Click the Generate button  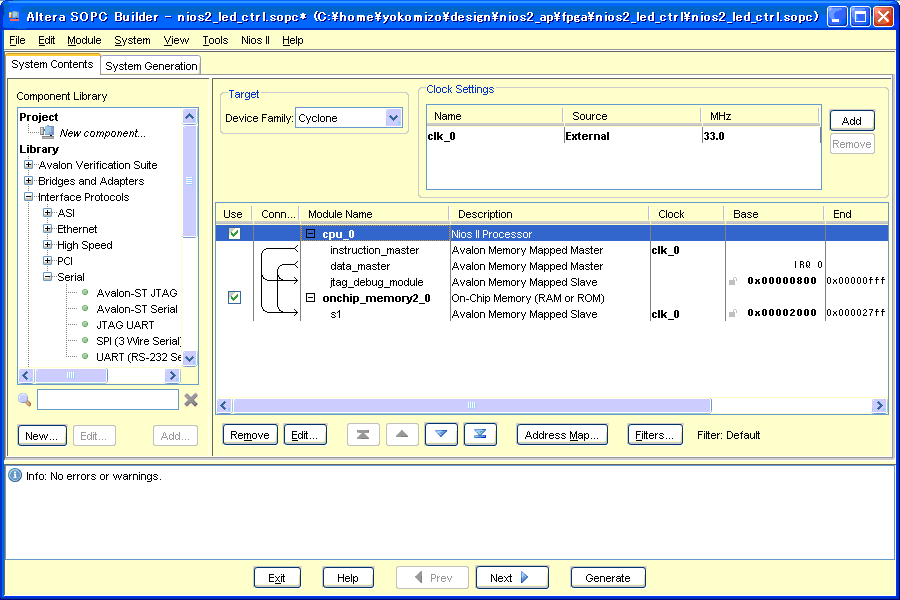click(608, 578)
